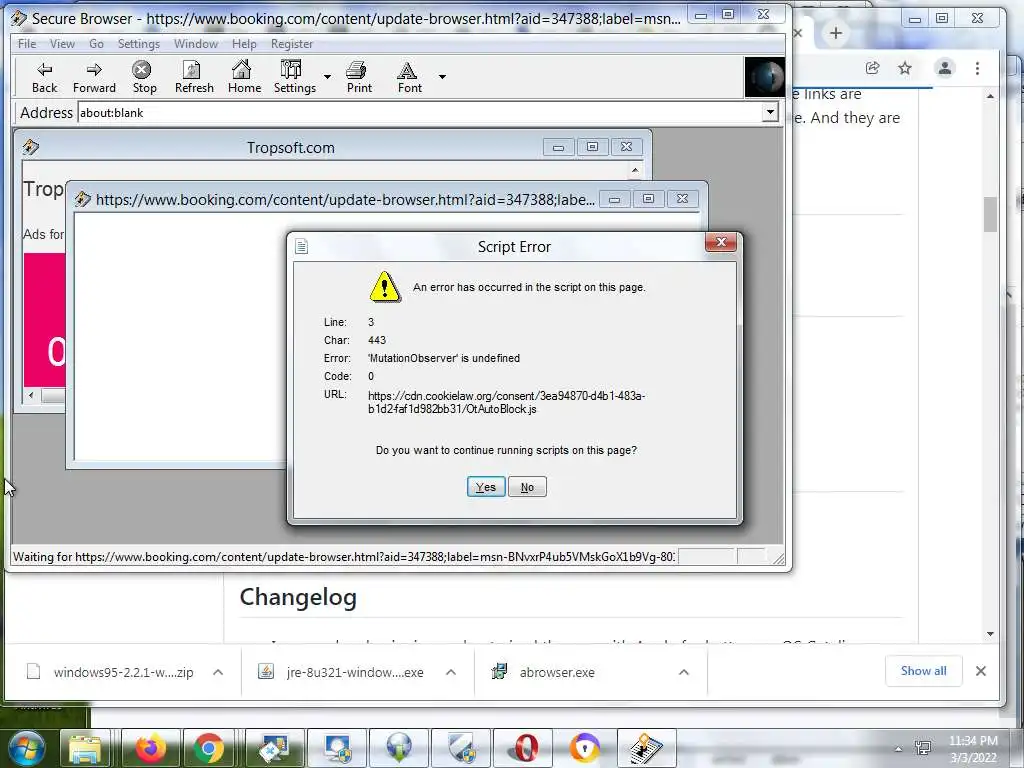Click Tropsoft window scroll up arrow
1024x768 pixels.
[635, 170]
